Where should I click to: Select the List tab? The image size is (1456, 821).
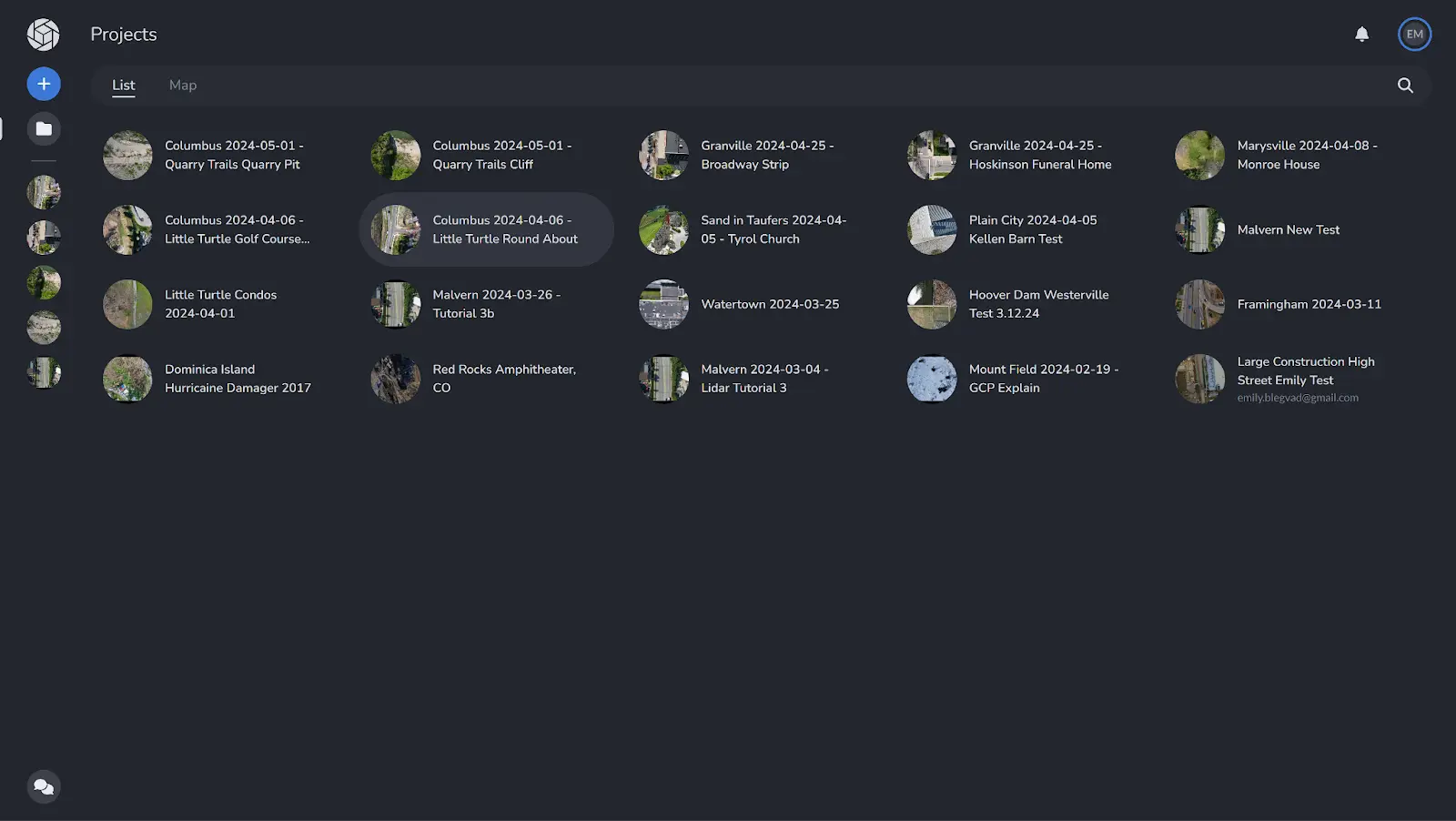[123, 85]
